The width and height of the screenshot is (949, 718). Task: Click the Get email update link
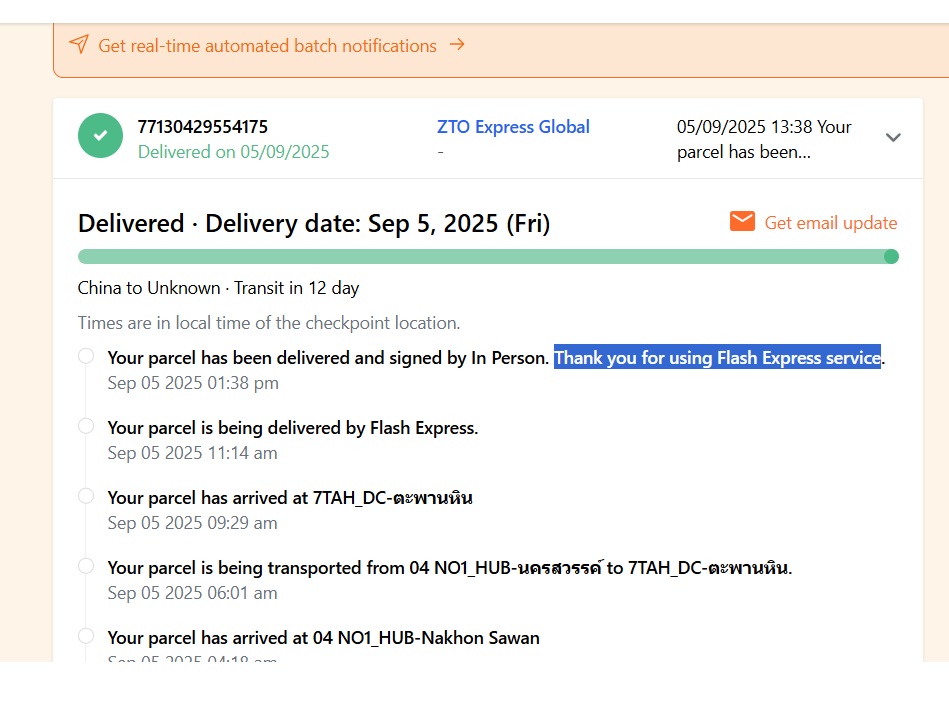[x=830, y=223]
